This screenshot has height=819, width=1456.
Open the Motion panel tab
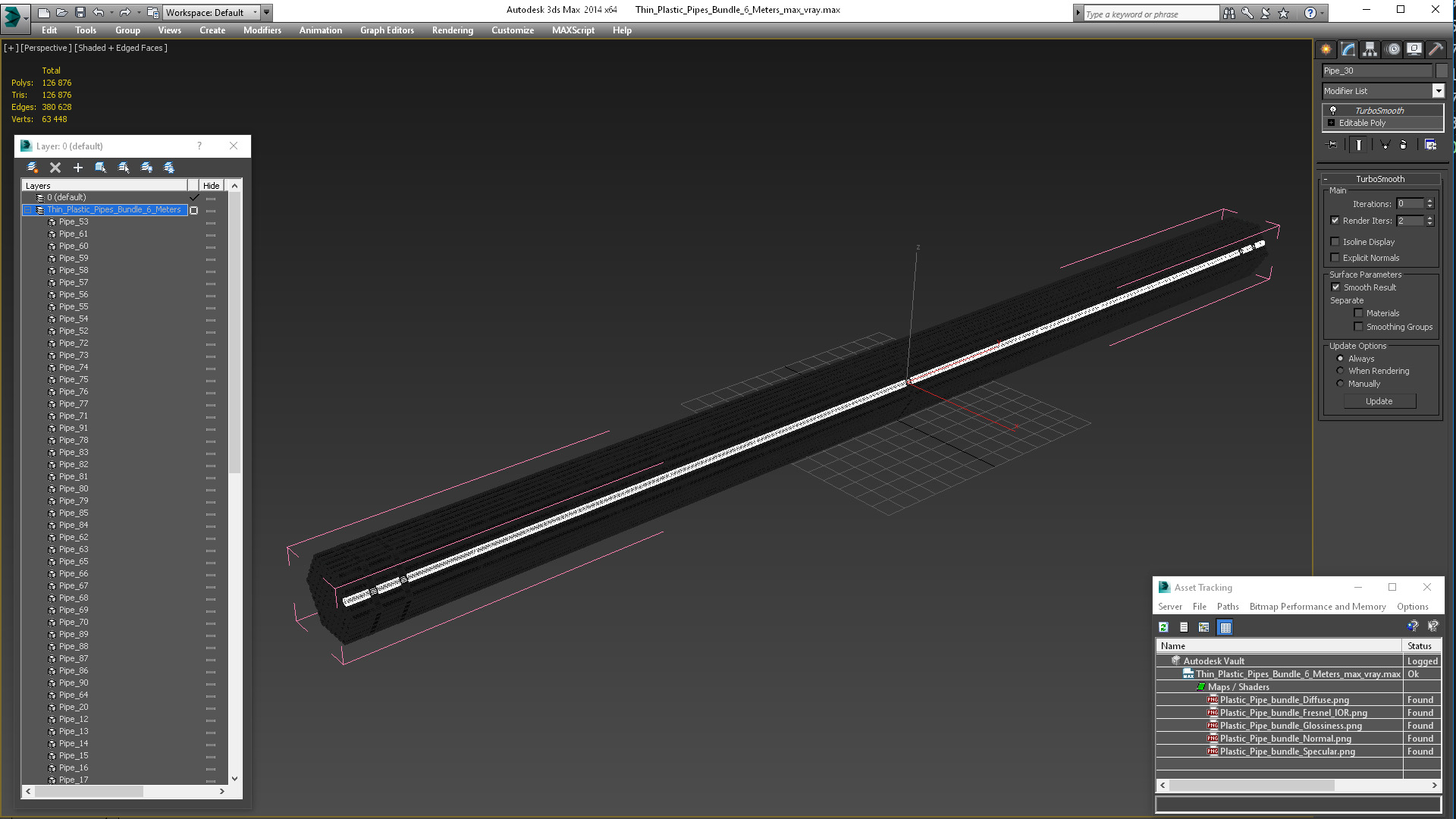1392,49
